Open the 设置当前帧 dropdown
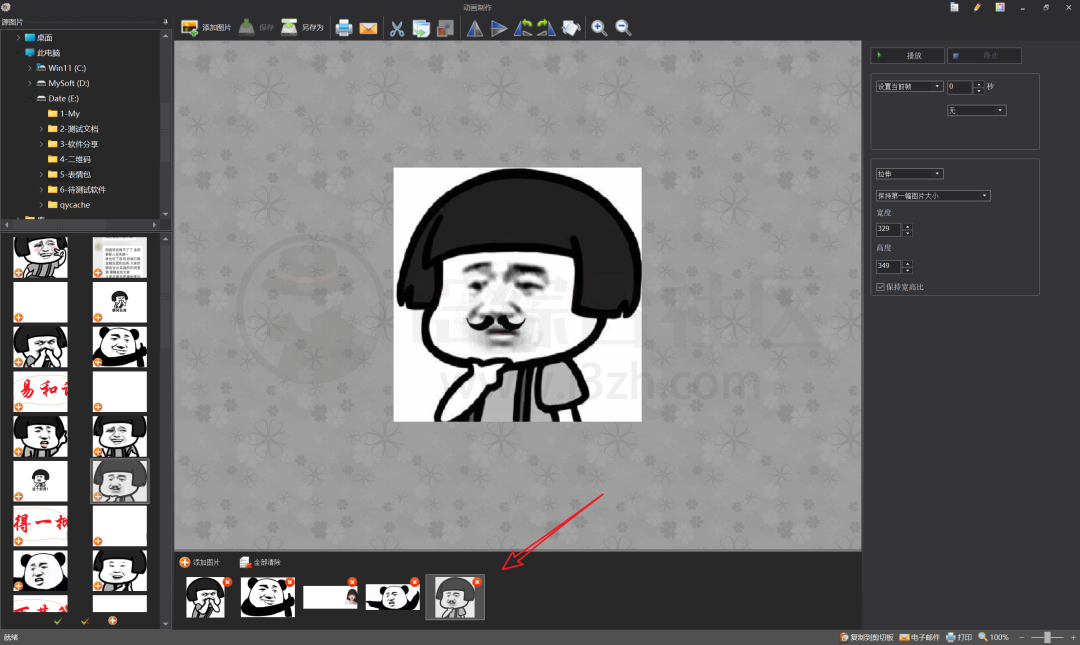Image resolution: width=1080 pixels, height=645 pixels. (909, 86)
